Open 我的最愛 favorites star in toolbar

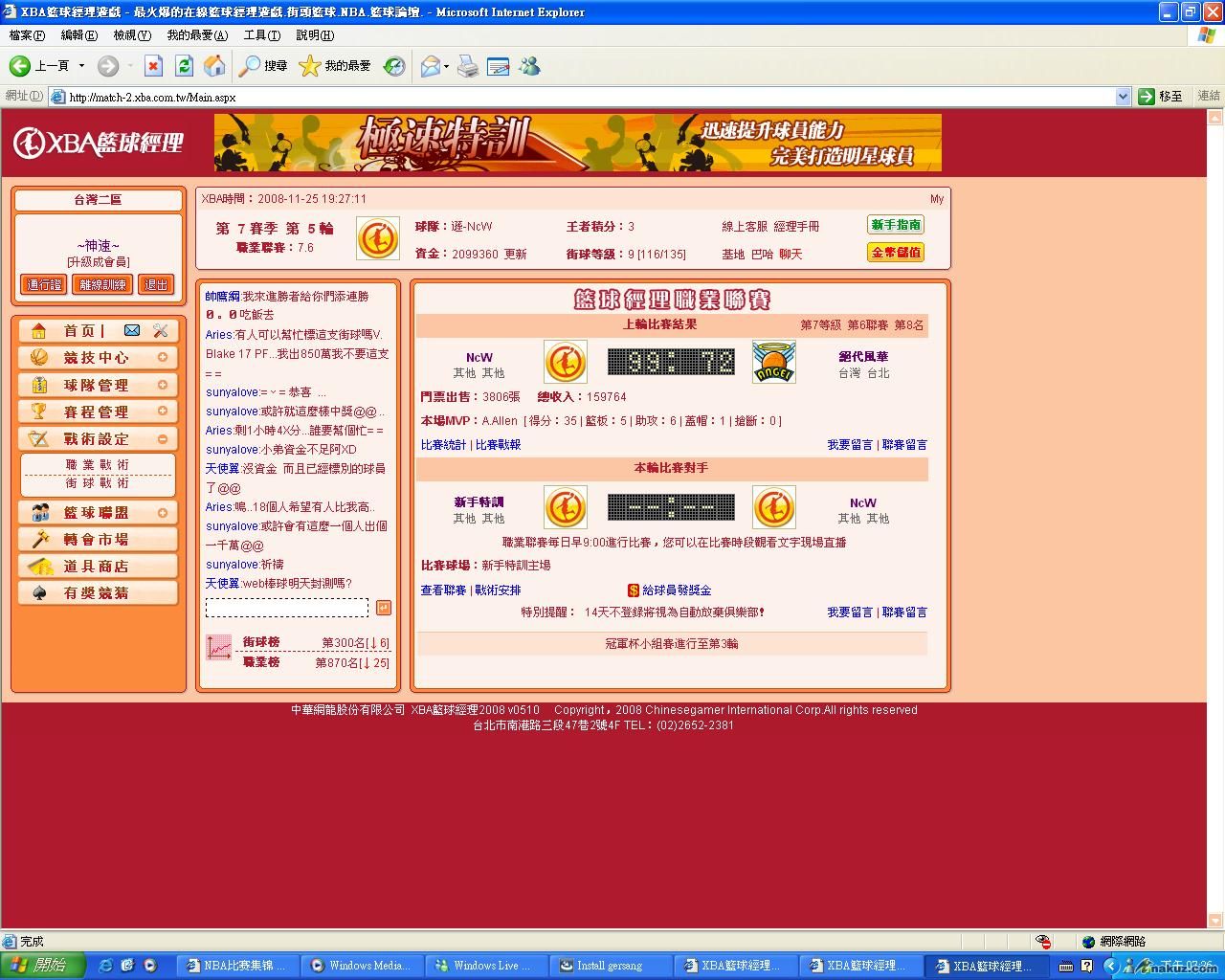[335, 65]
